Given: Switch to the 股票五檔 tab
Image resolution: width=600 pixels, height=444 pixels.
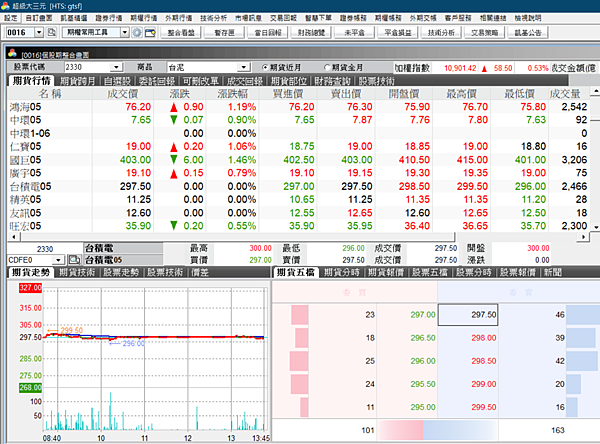Looking at the screenshot, I should point(430,272).
